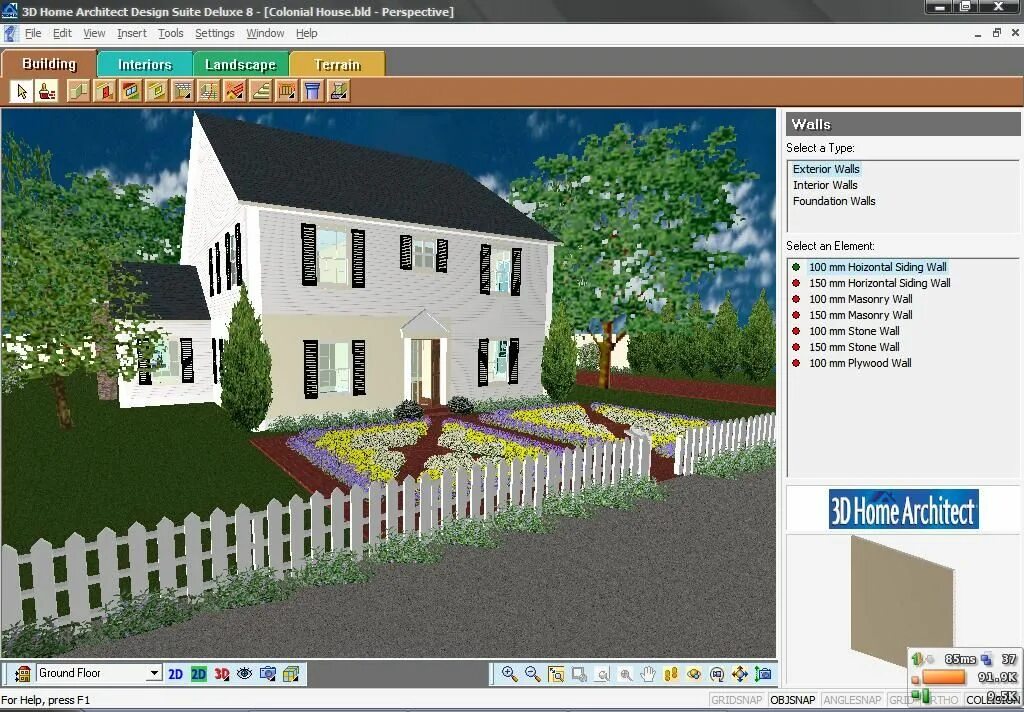Image resolution: width=1024 pixels, height=712 pixels.
Task: Toggle GRIDSNAP in the status bar
Action: point(736,700)
